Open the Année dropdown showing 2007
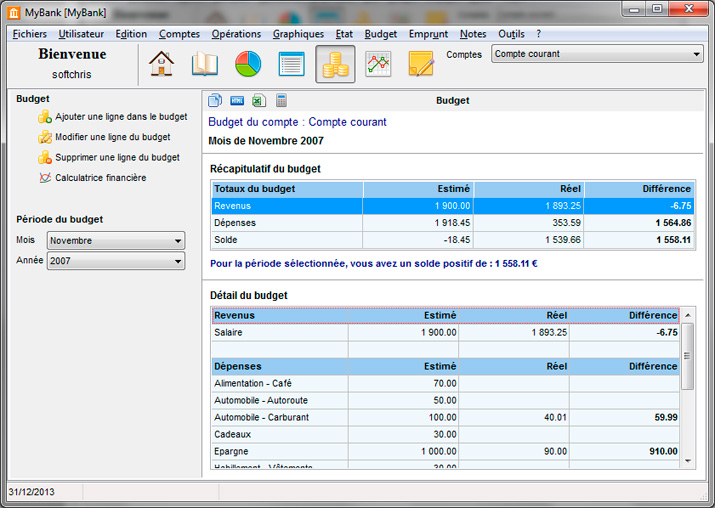 pos(116,261)
